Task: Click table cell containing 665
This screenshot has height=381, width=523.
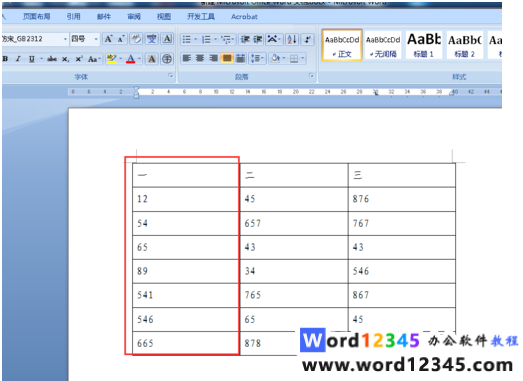Action: 186,343
